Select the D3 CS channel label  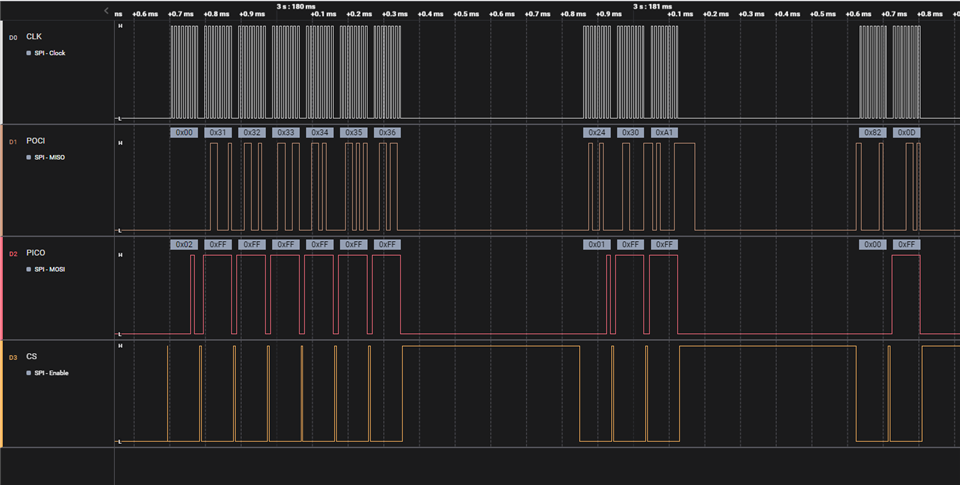pyautogui.click(x=32, y=356)
